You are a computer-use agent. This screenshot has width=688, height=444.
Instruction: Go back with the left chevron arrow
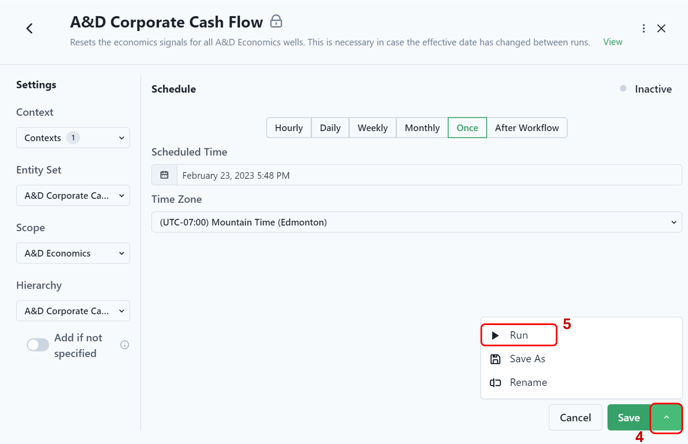(x=29, y=29)
